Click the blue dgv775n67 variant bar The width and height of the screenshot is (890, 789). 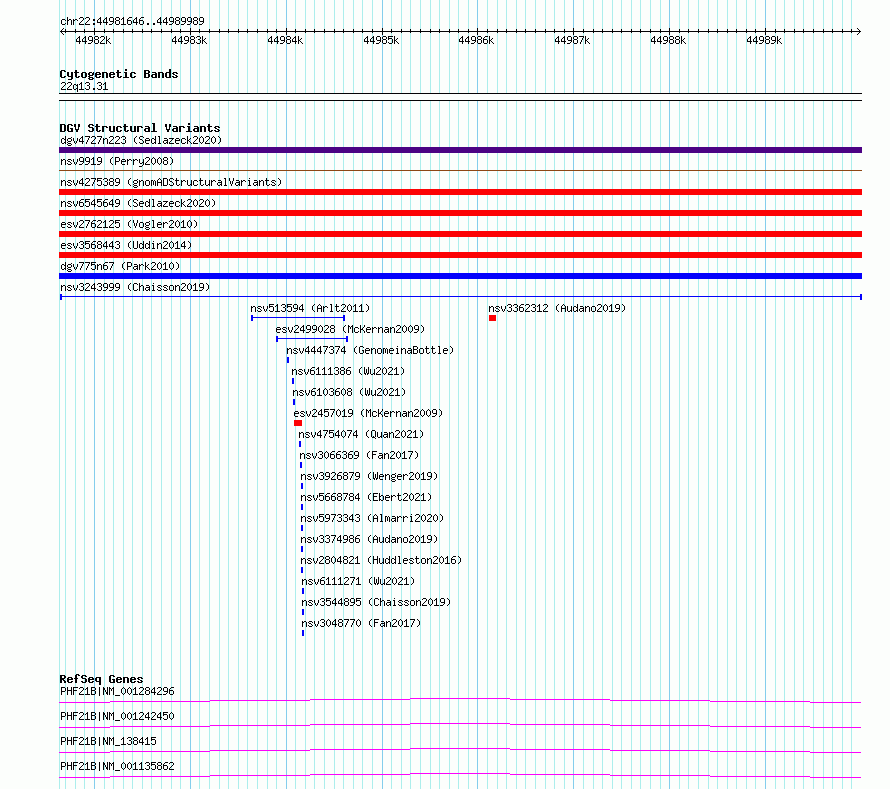click(460, 276)
